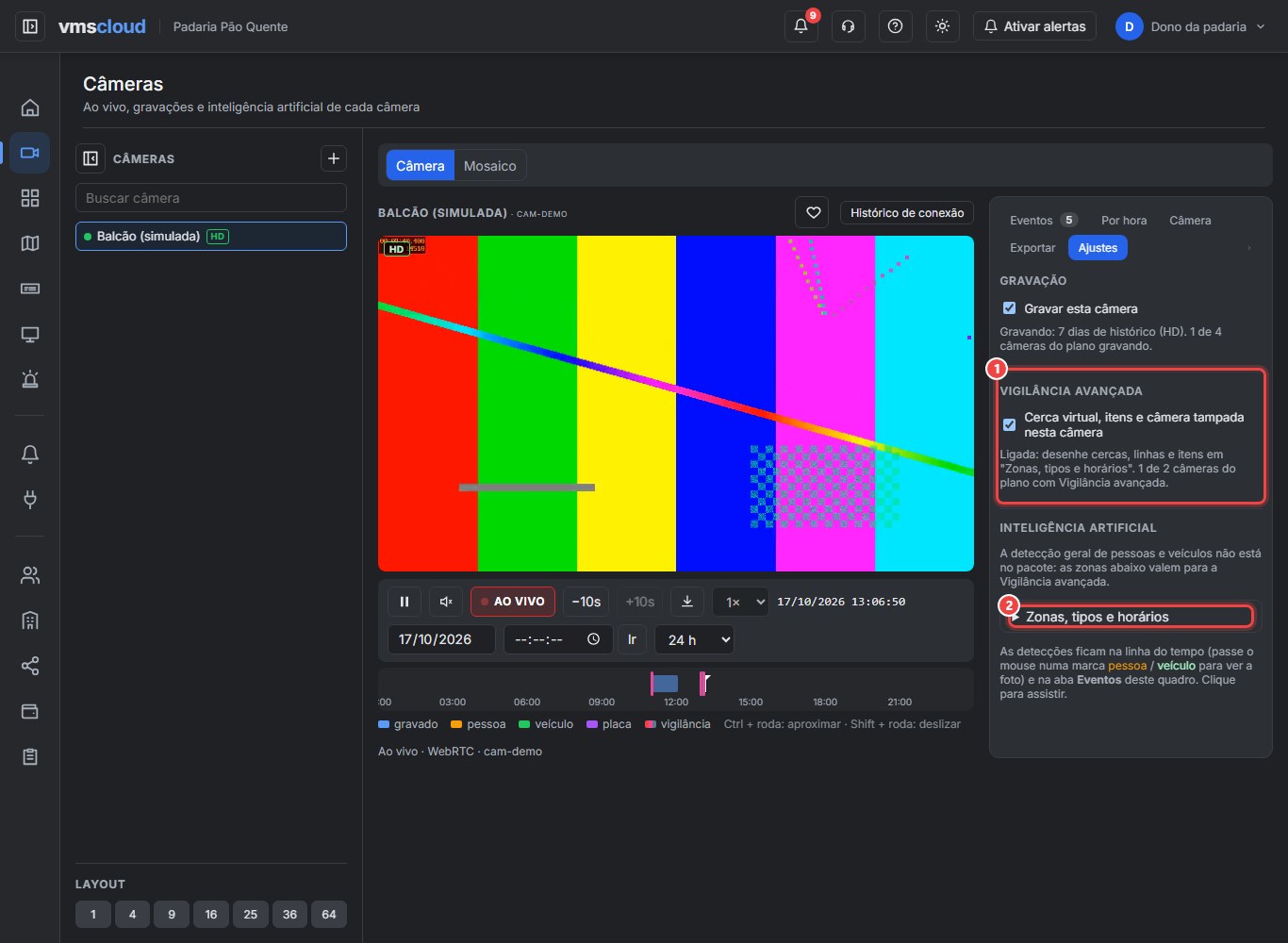Favorite the camera with heart icon

tap(813, 212)
